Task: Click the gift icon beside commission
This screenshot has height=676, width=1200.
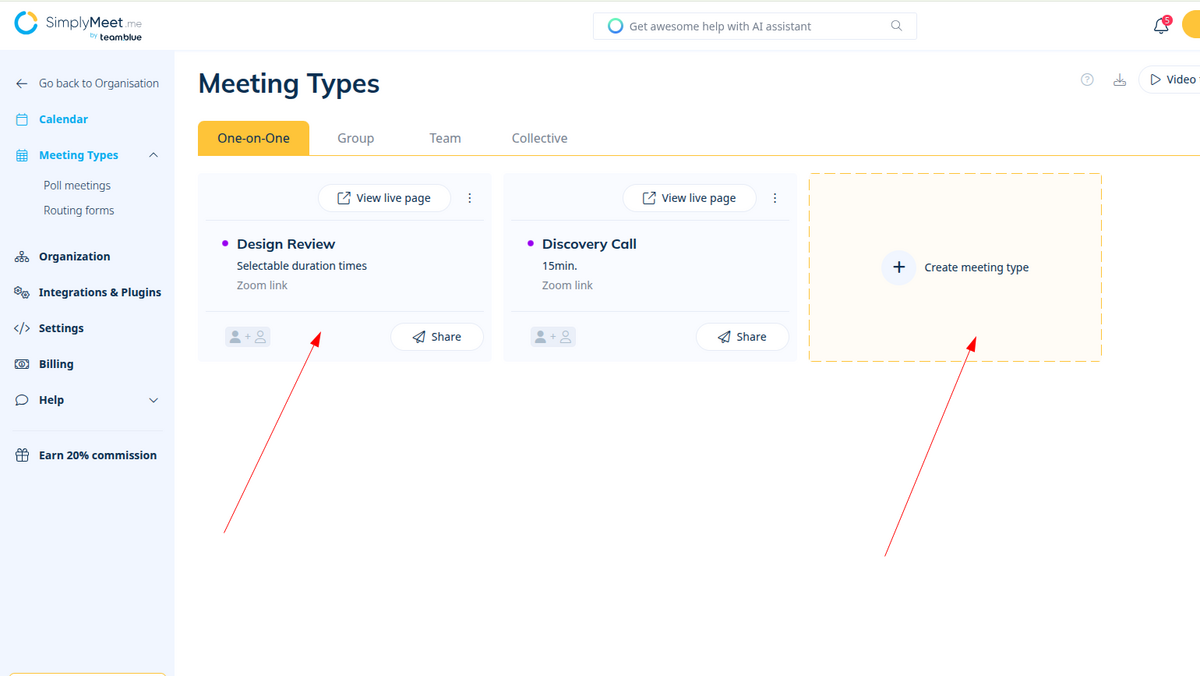Action: tap(22, 456)
